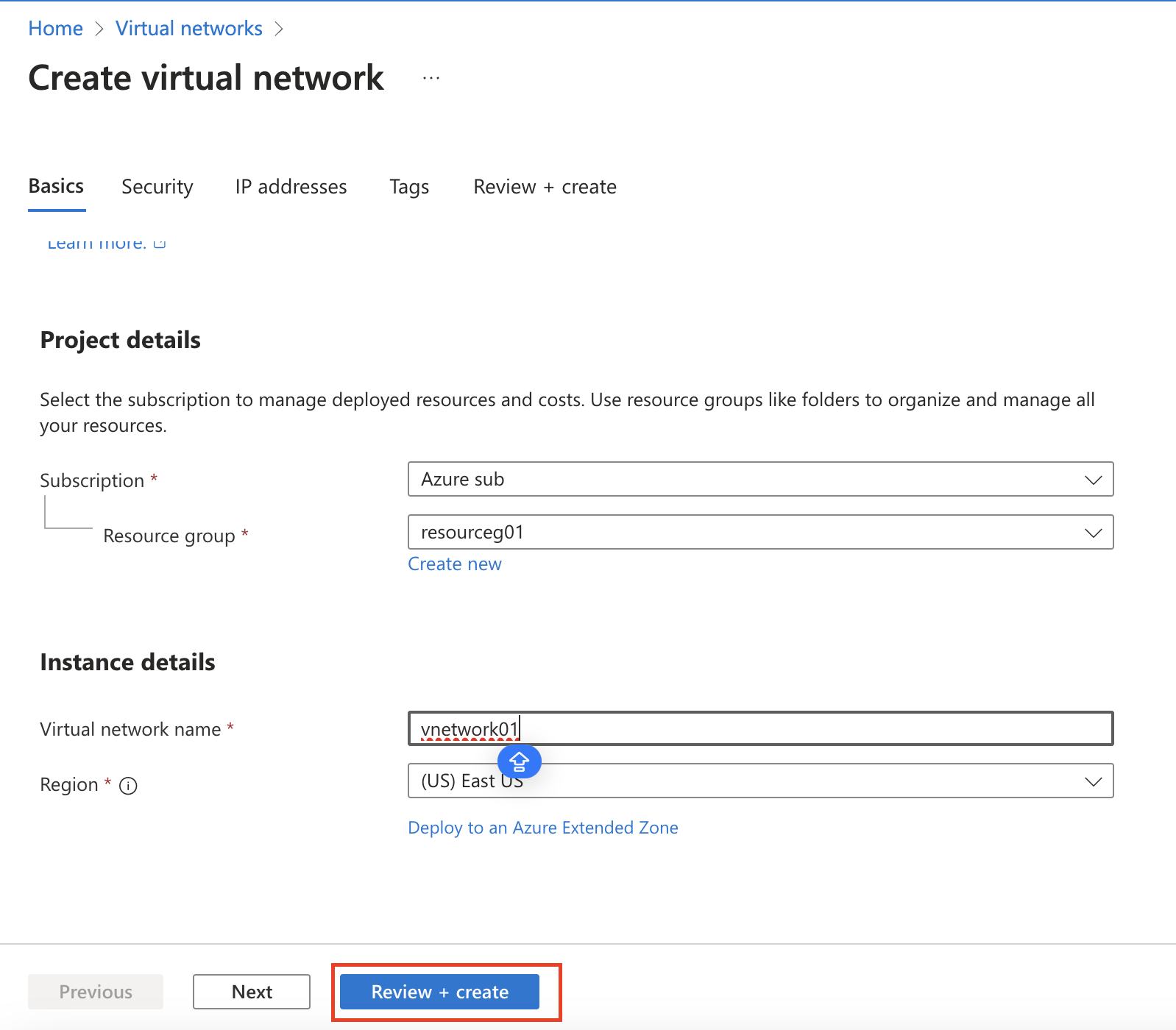Click the blue Review + create button
The image size is (1176, 1030).
point(439,992)
